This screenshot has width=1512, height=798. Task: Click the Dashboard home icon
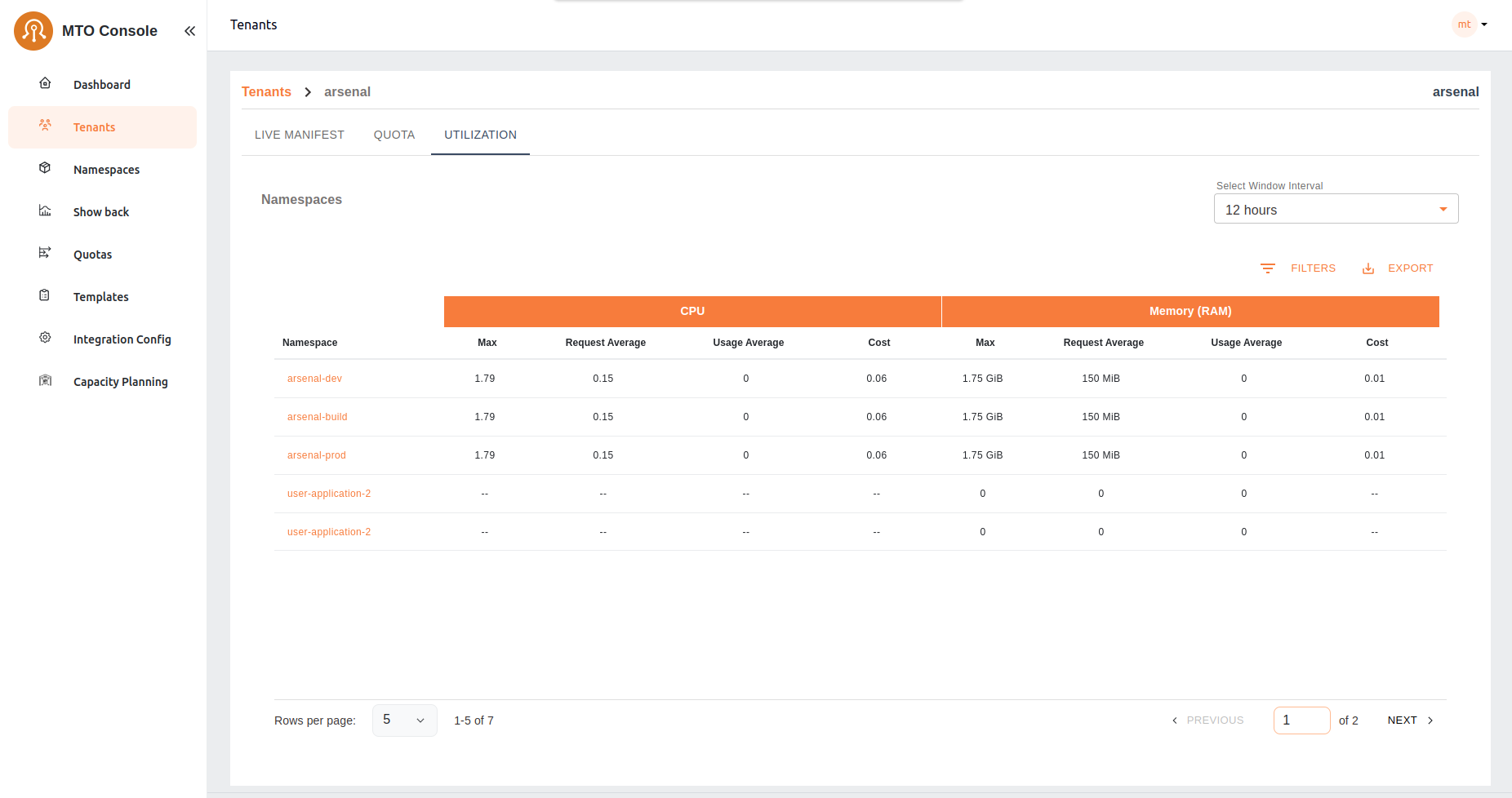coord(46,83)
